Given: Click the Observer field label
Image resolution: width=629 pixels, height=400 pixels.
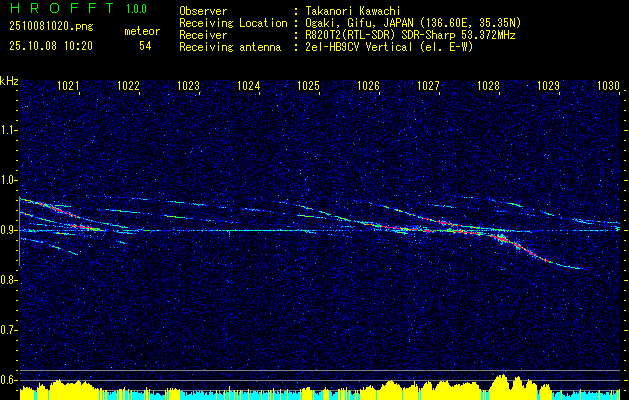Looking at the screenshot, I should click(203, 11).
